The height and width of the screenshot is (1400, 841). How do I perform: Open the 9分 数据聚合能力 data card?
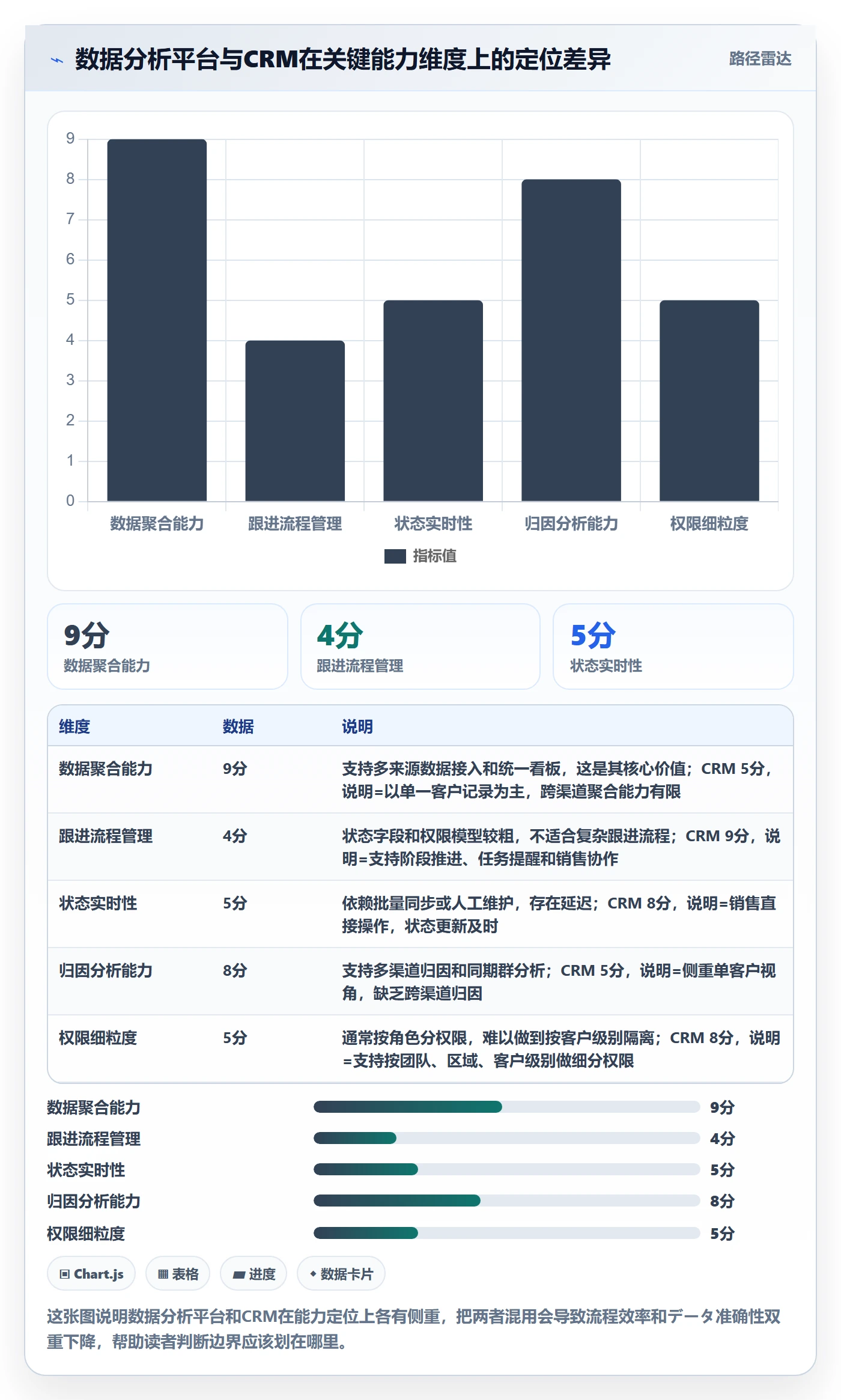168,647
